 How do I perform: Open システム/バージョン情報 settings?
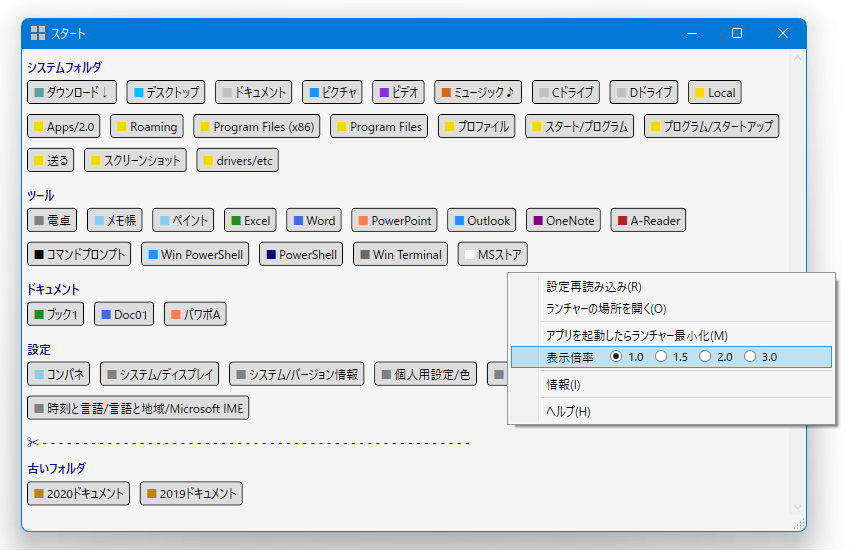pos(296,374)
